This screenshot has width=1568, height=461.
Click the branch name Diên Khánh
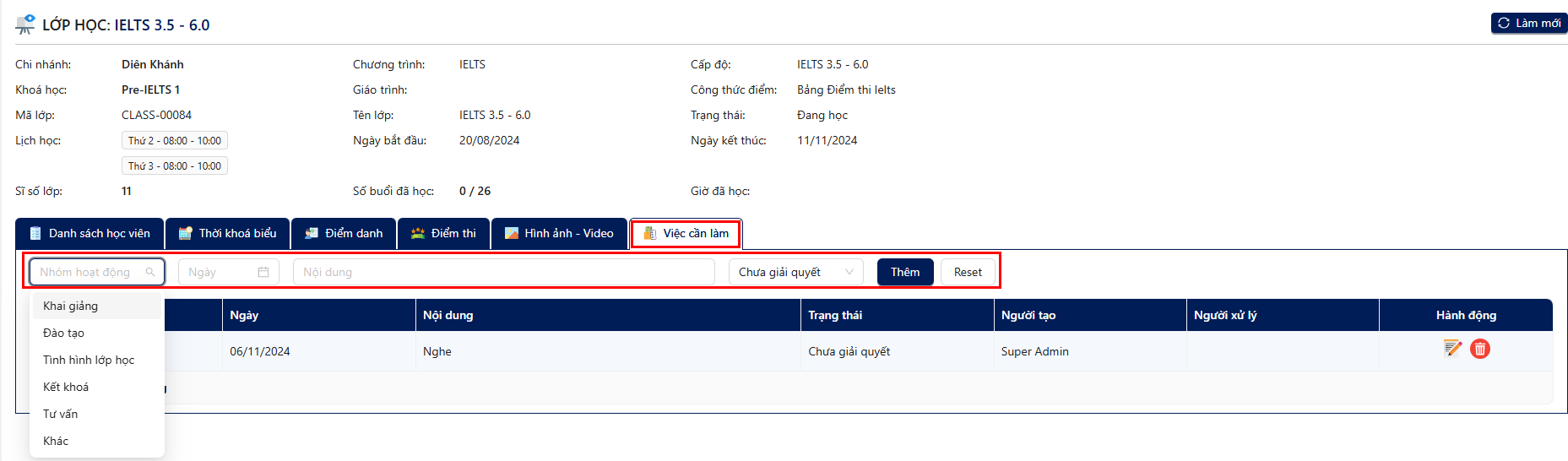(x=153, y=64)
